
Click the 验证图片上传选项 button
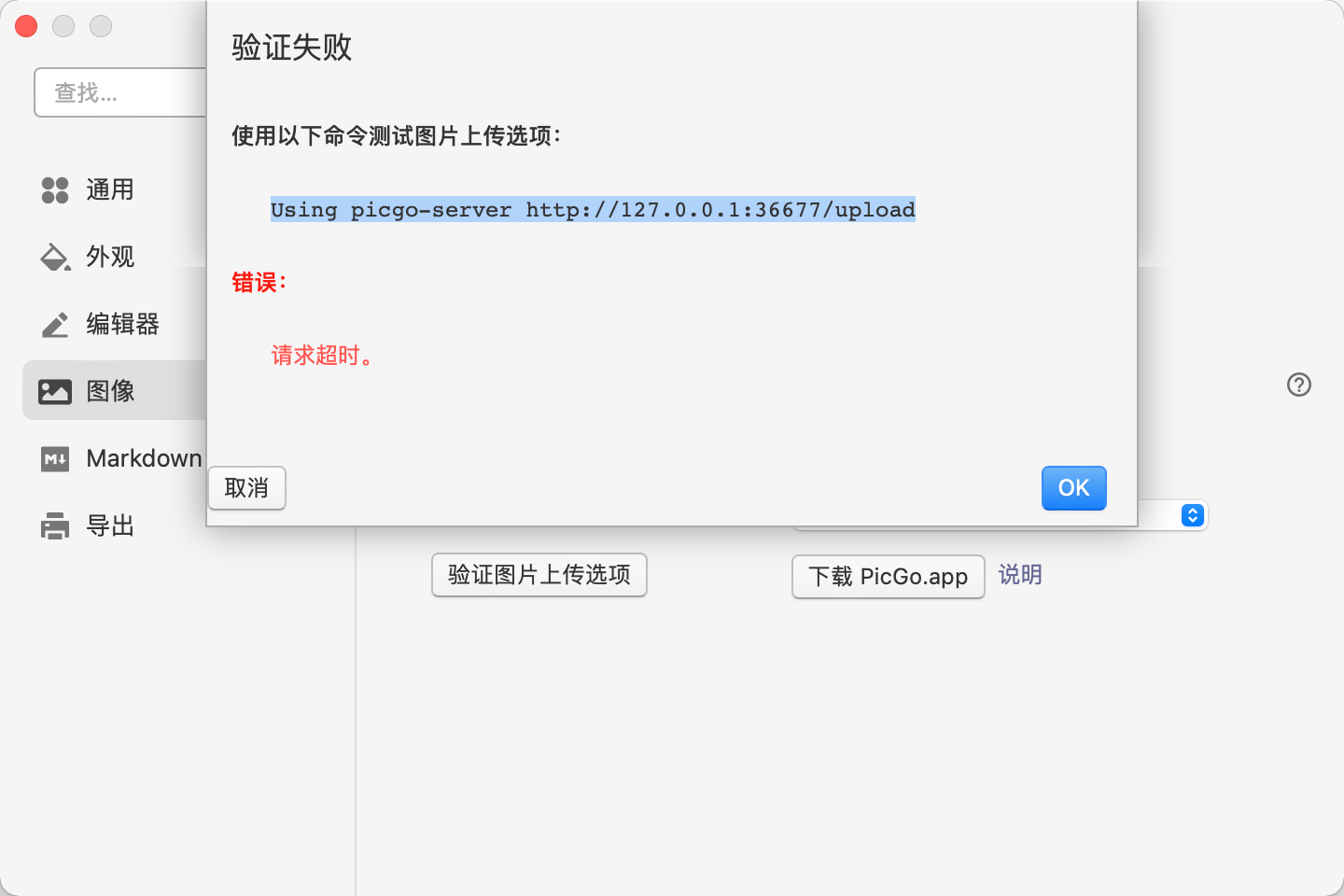[x=539, y=575]
